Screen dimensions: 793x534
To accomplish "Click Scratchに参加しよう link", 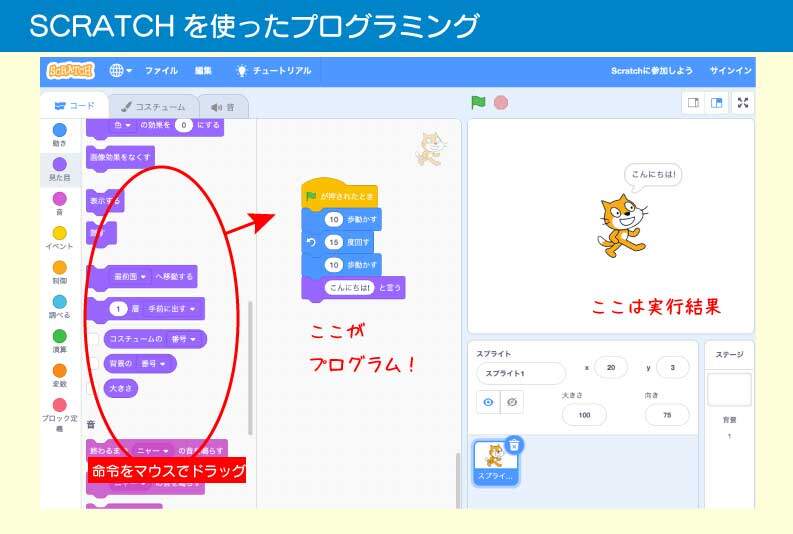I will (651, 71).
